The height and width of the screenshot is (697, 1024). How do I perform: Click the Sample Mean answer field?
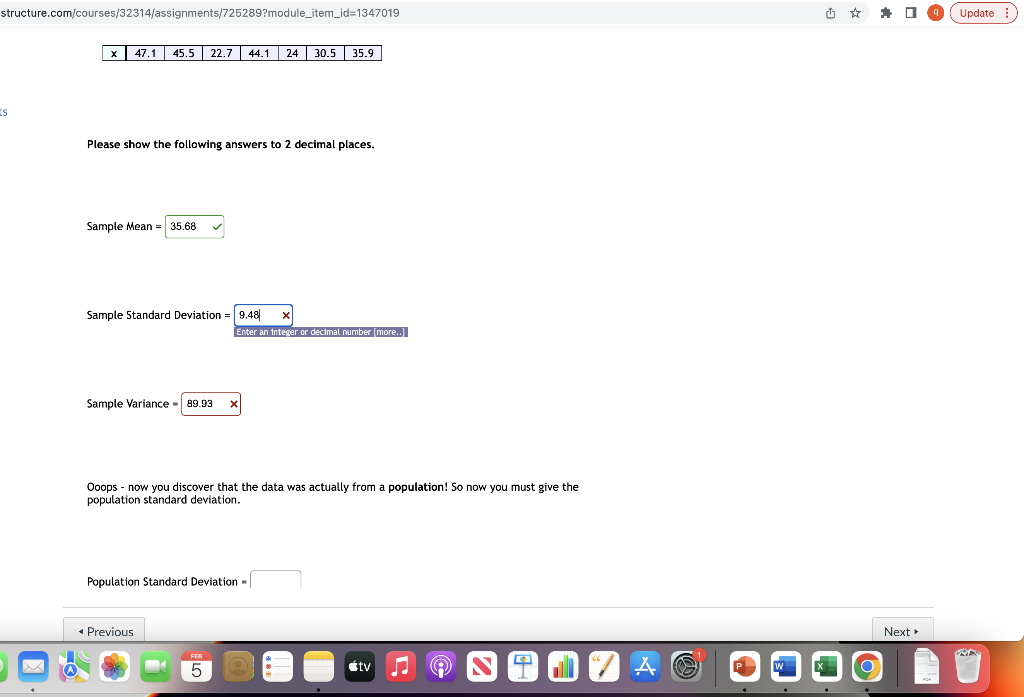pyautogui.click(x=195, y=227)
